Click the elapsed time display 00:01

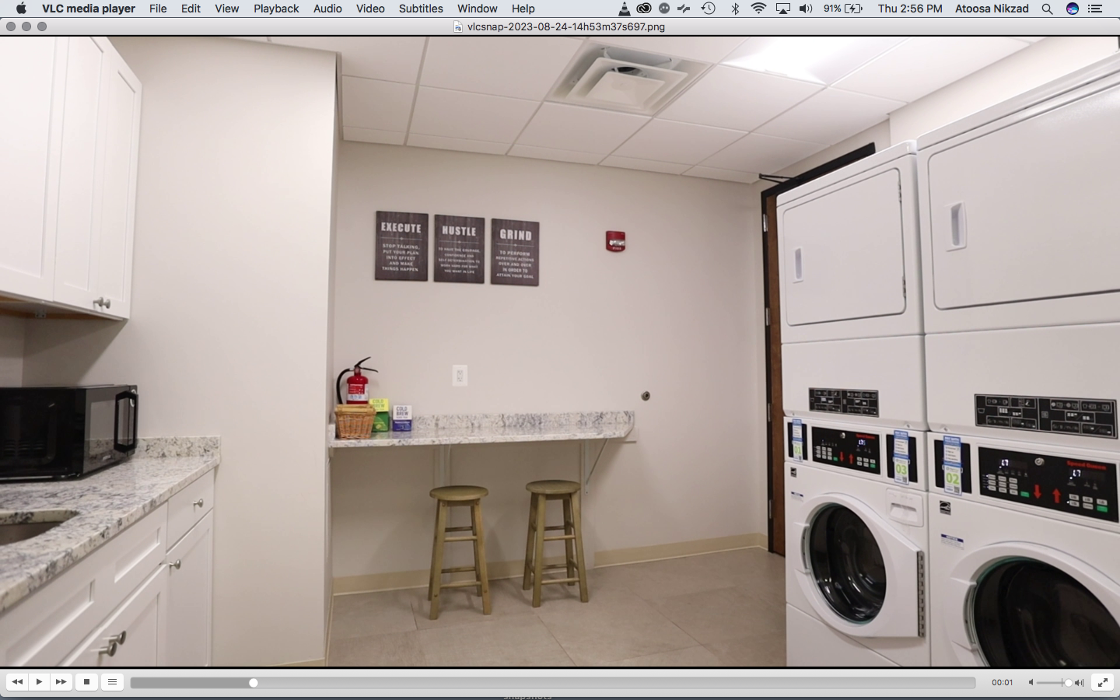pos(1002,683)
